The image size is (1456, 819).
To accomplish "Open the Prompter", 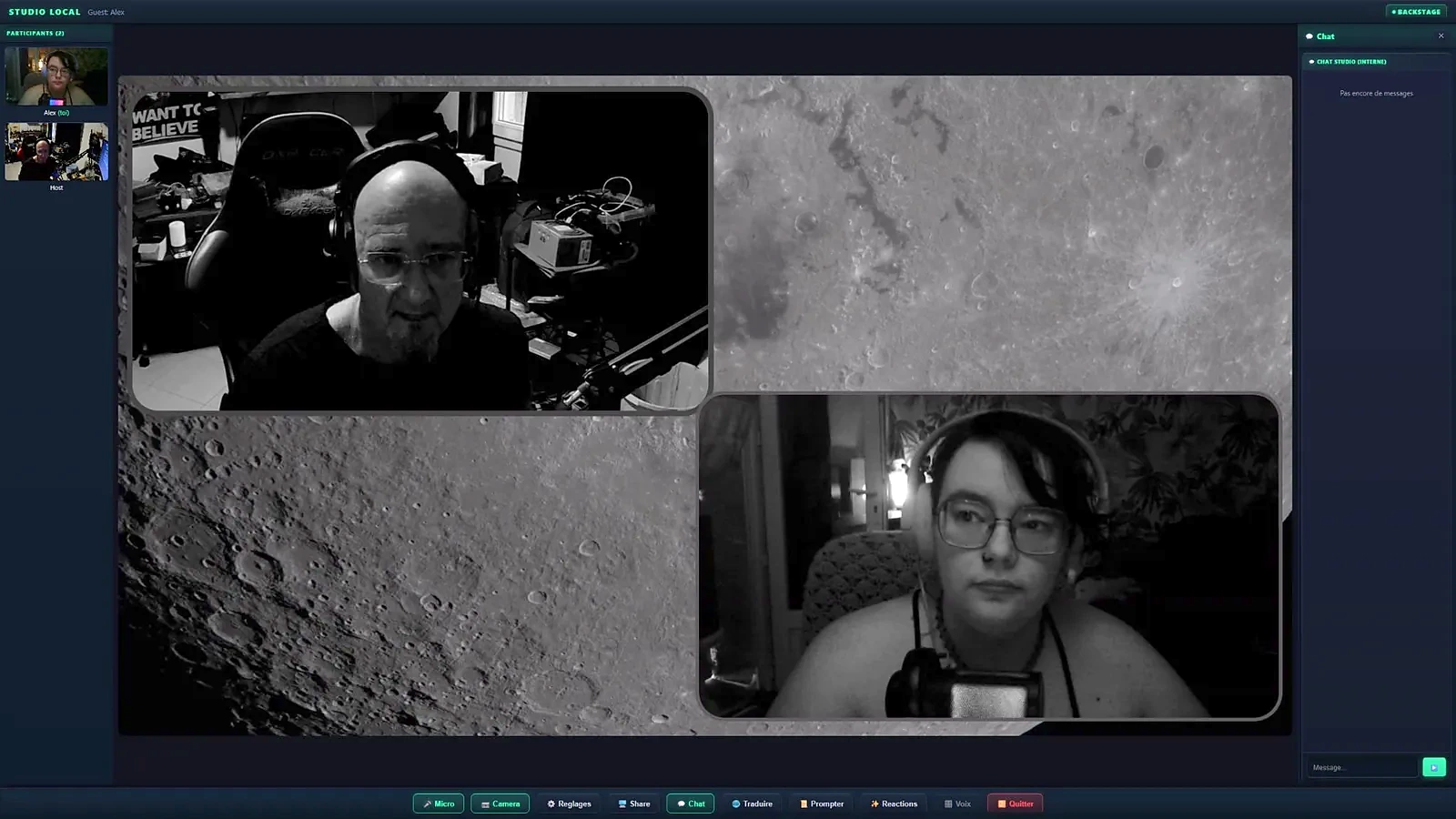I will pyautogui.click(x=822, y=804).
